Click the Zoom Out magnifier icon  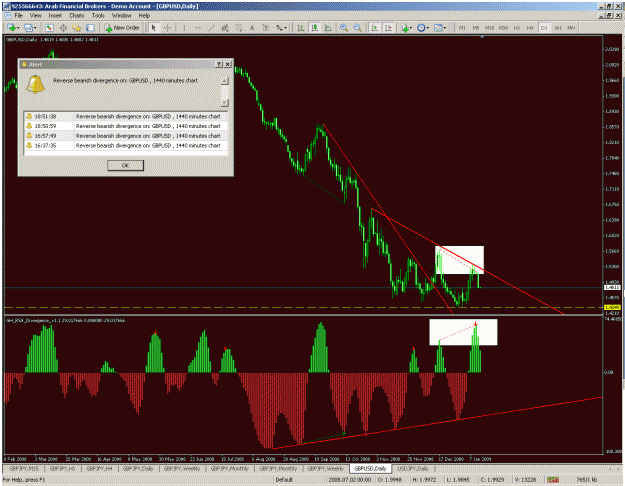click(358, 28)
